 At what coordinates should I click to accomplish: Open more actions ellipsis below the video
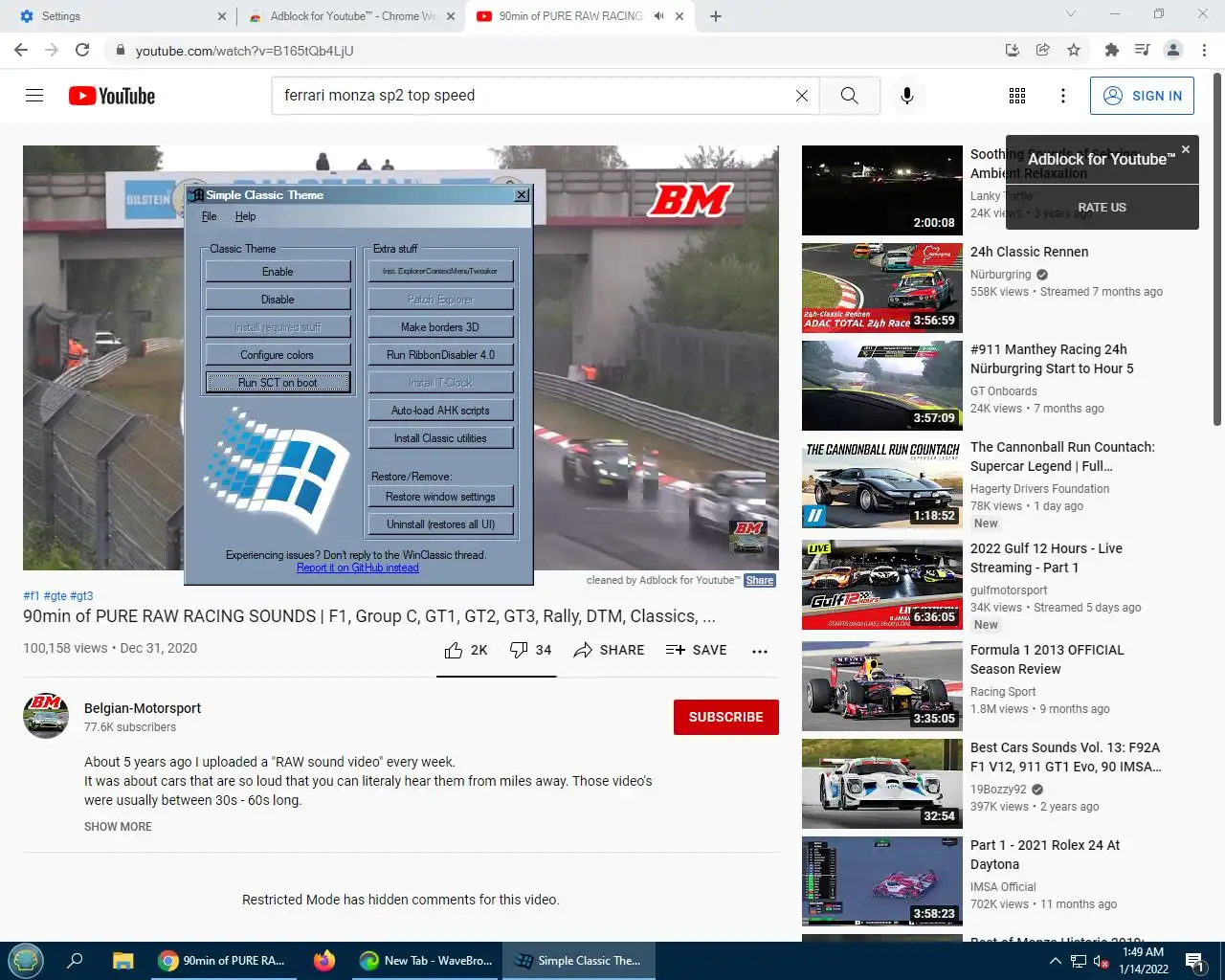[760, 651]
